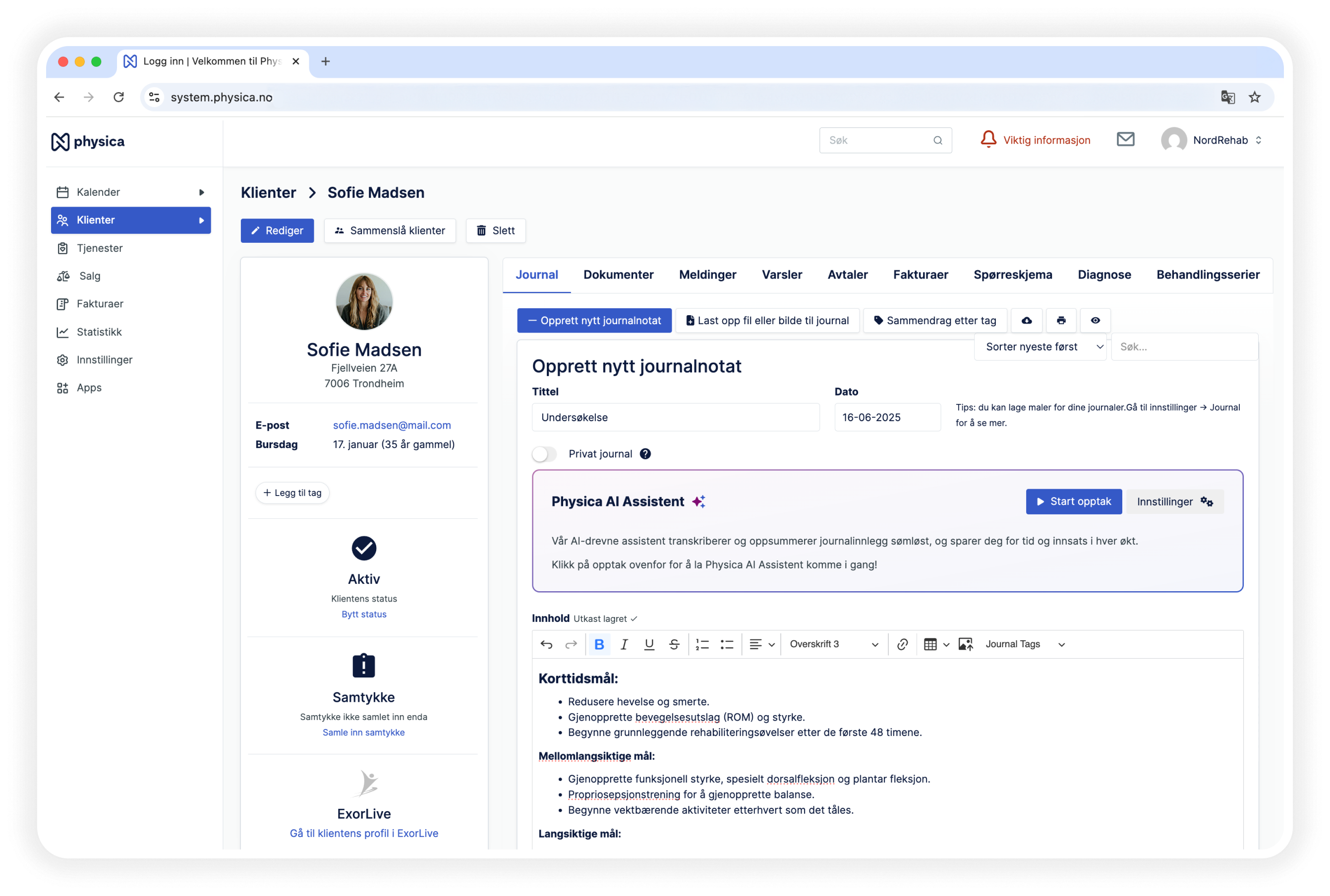Expand the Klienter sidebar arrow
This screenshot has height=896, width=1330.
(x=201, y=221)
